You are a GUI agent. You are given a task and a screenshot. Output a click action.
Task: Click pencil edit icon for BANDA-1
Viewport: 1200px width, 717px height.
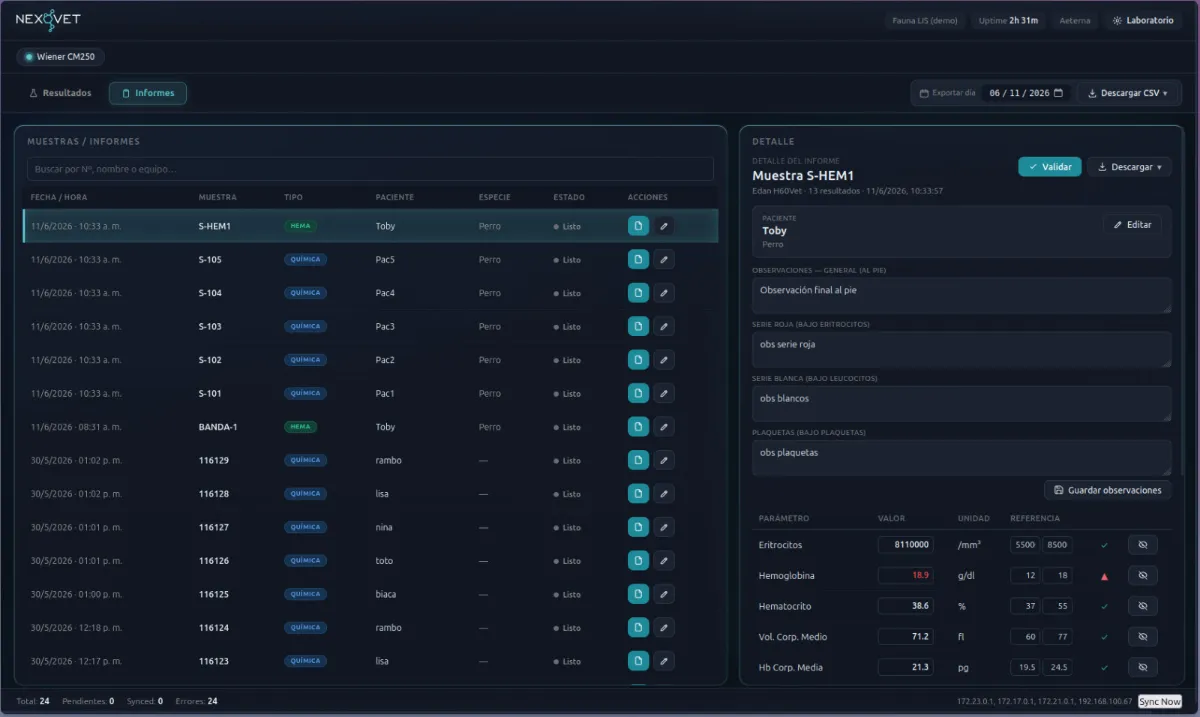tap(663, 427)
